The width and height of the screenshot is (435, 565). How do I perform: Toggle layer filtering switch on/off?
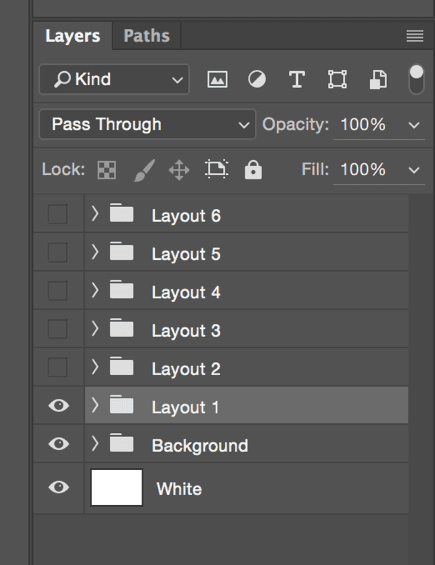(x=416, y=79)
